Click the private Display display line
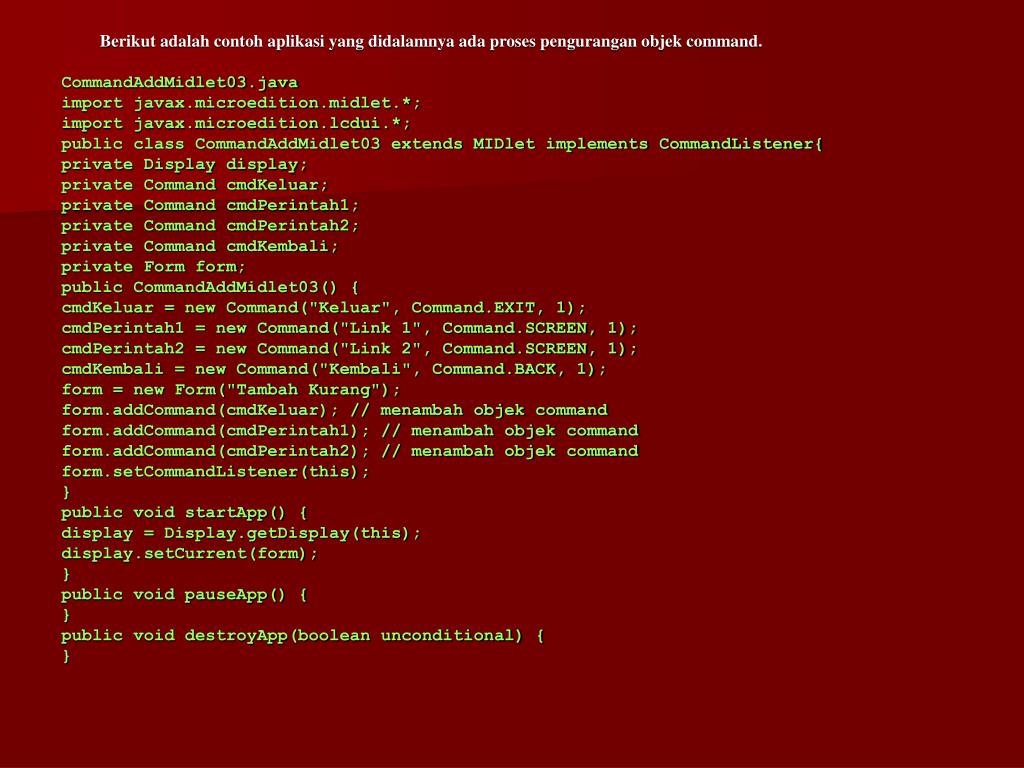The width and height of the screenshot is (1024, 768). pyautogui.click(x=184, y=165)
